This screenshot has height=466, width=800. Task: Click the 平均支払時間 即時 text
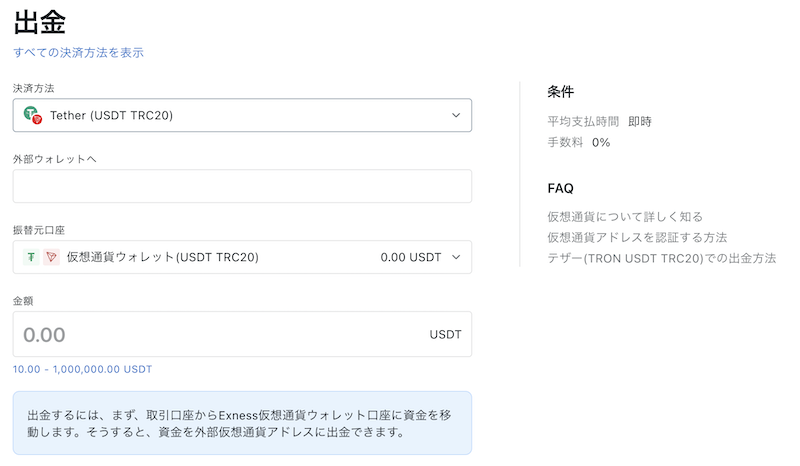[599, 121]
